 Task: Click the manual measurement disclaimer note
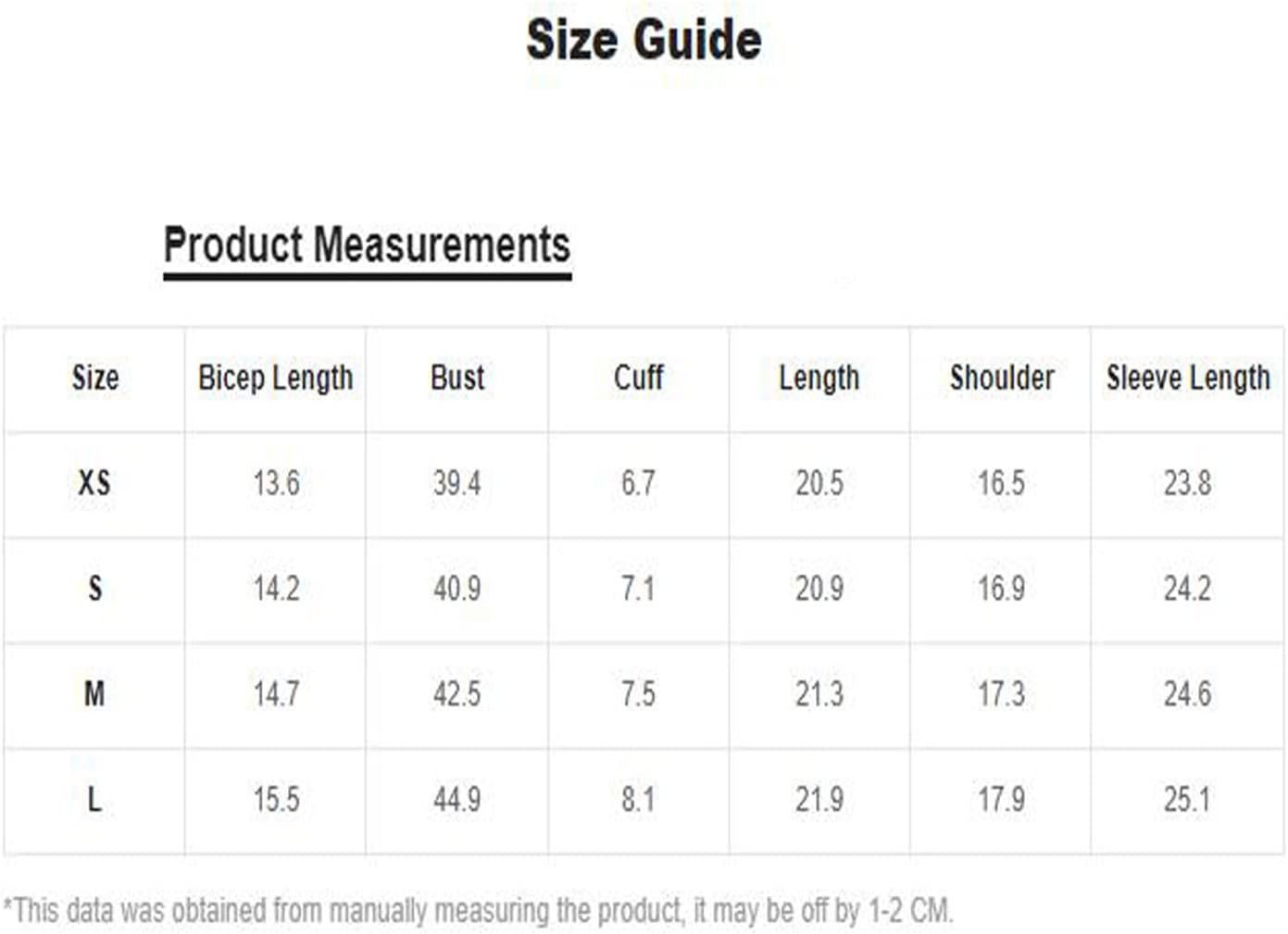tap(478, 911)
